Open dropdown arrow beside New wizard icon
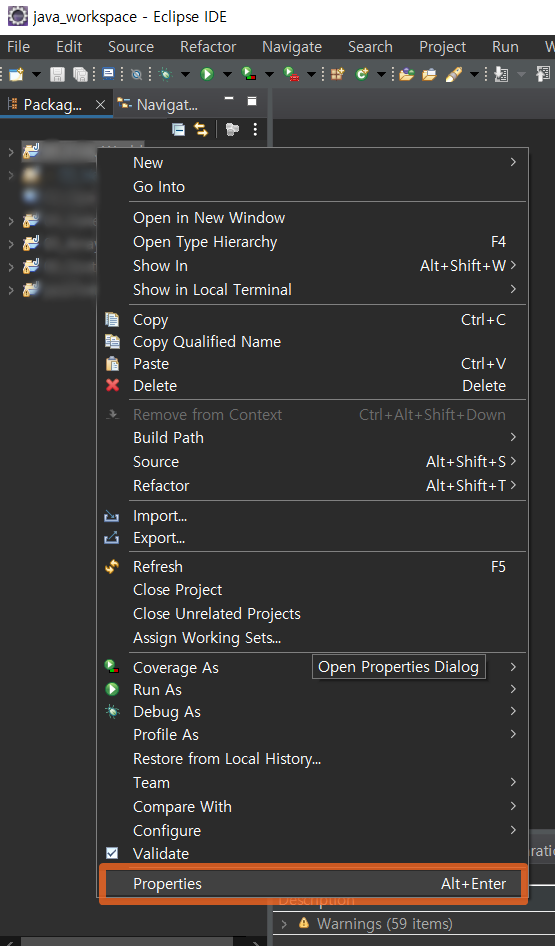 [36, 75]
